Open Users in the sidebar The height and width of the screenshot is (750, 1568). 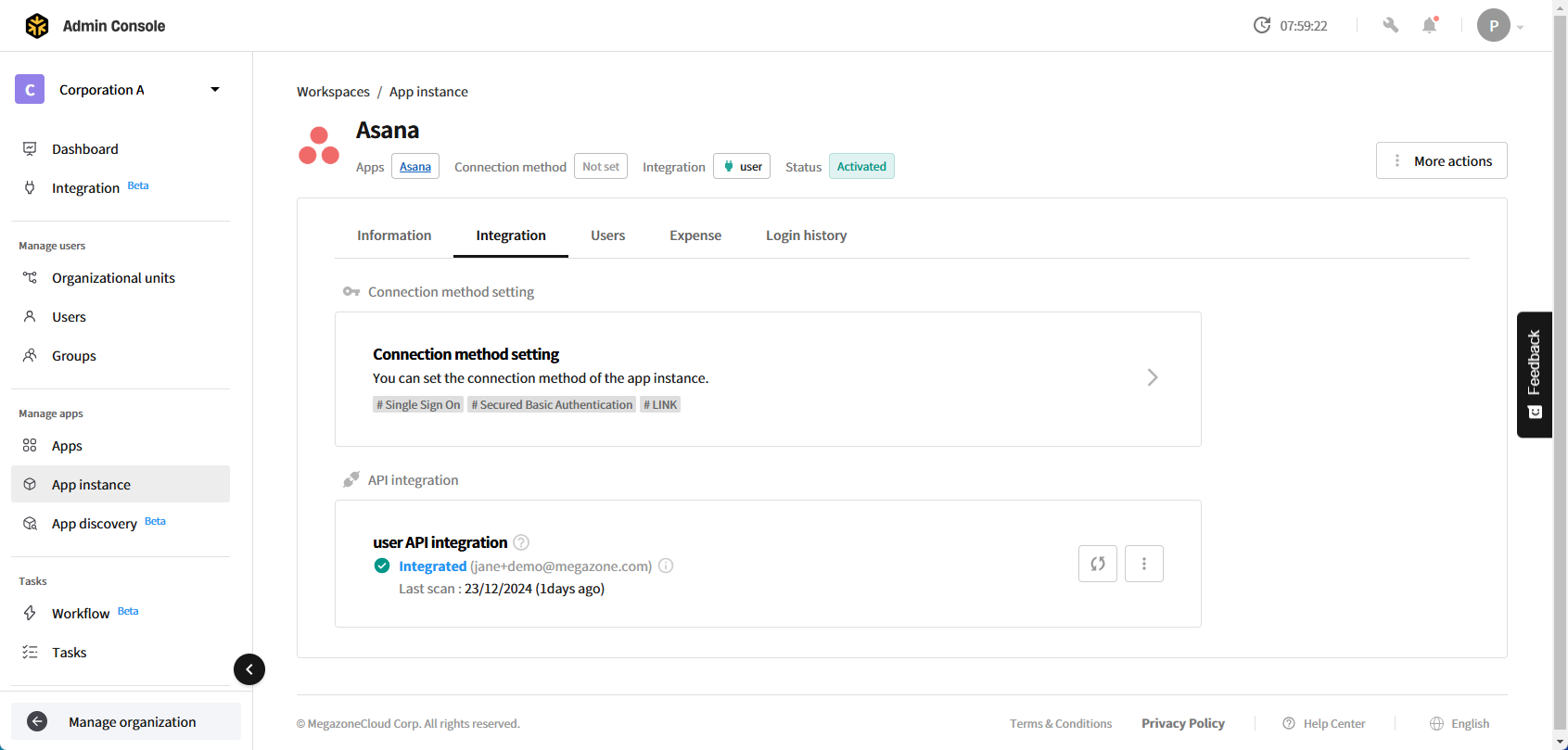click(121, 317)
